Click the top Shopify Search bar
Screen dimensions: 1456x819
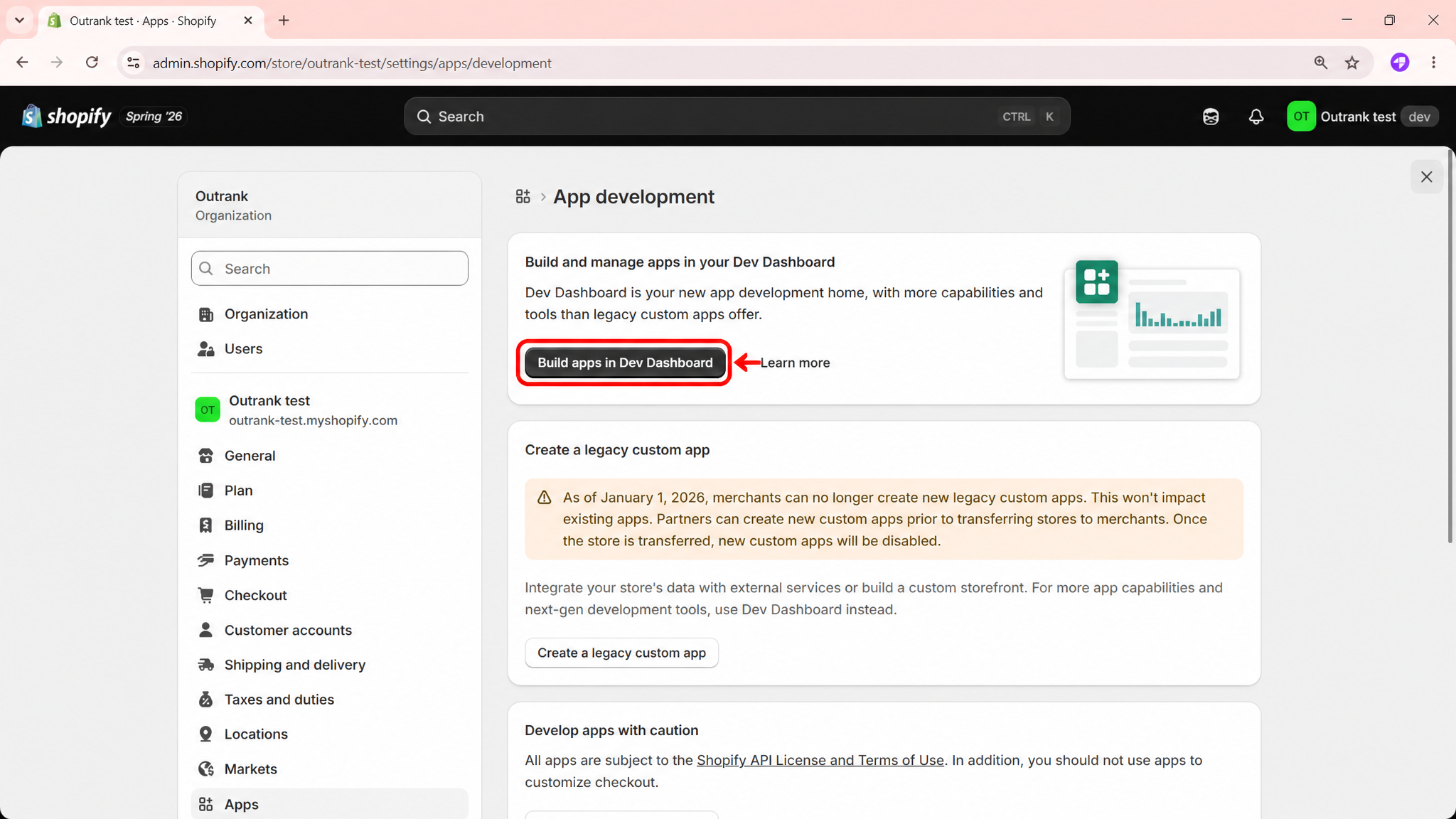click(737, 116)
